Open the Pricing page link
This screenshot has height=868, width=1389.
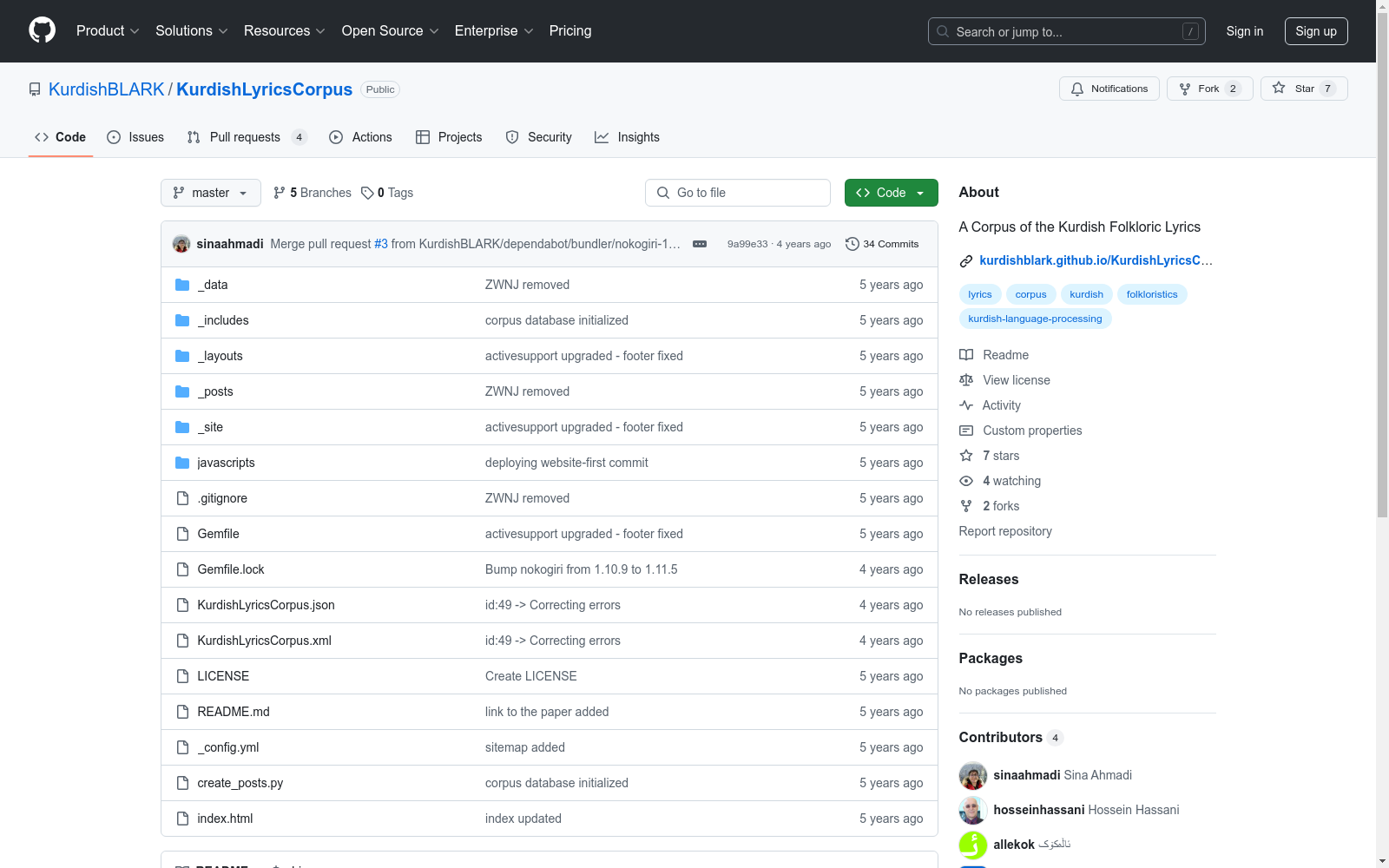(x=570, y=31)
